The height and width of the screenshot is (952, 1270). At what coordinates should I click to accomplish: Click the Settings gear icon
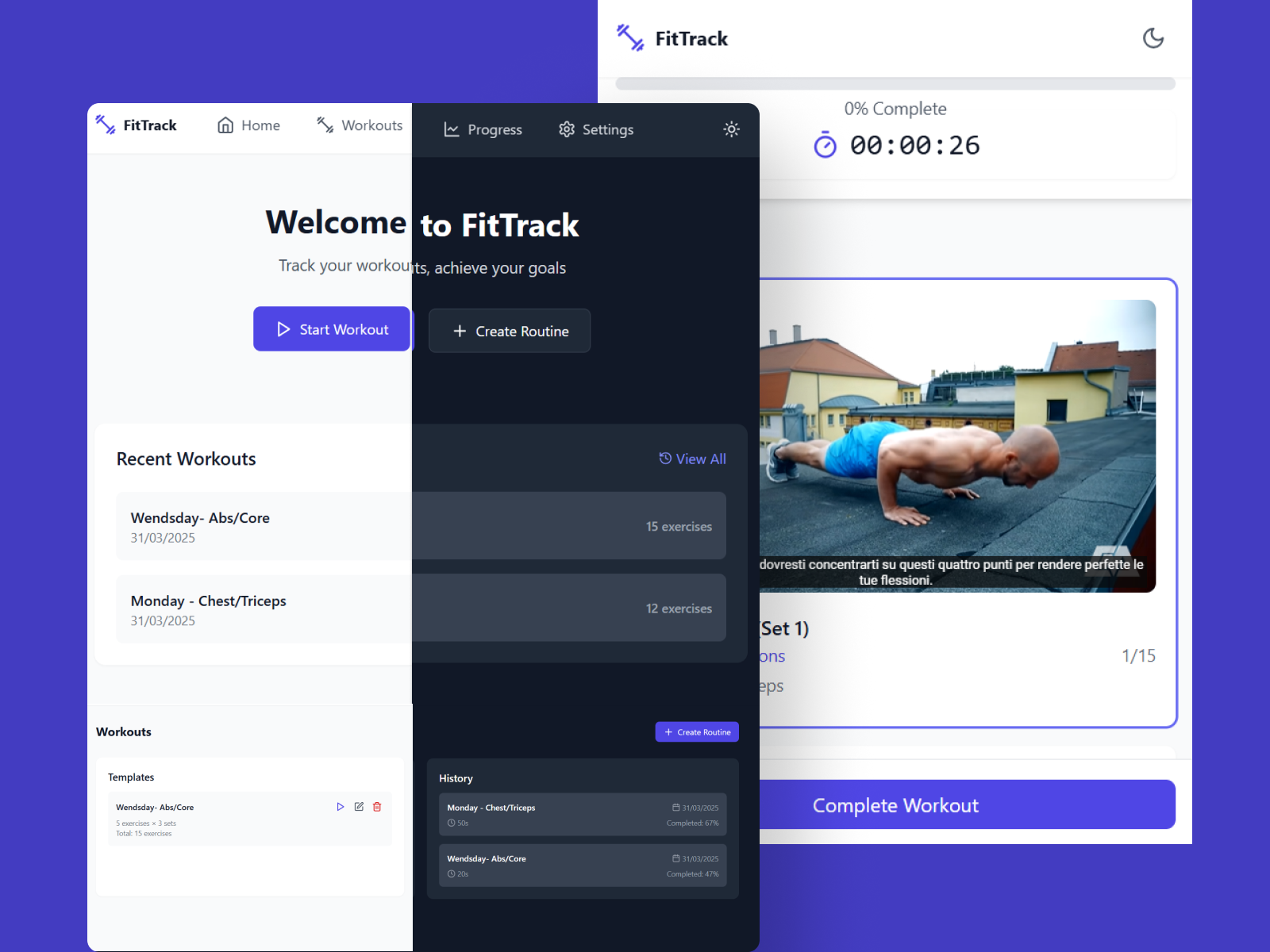pos(567,129)
